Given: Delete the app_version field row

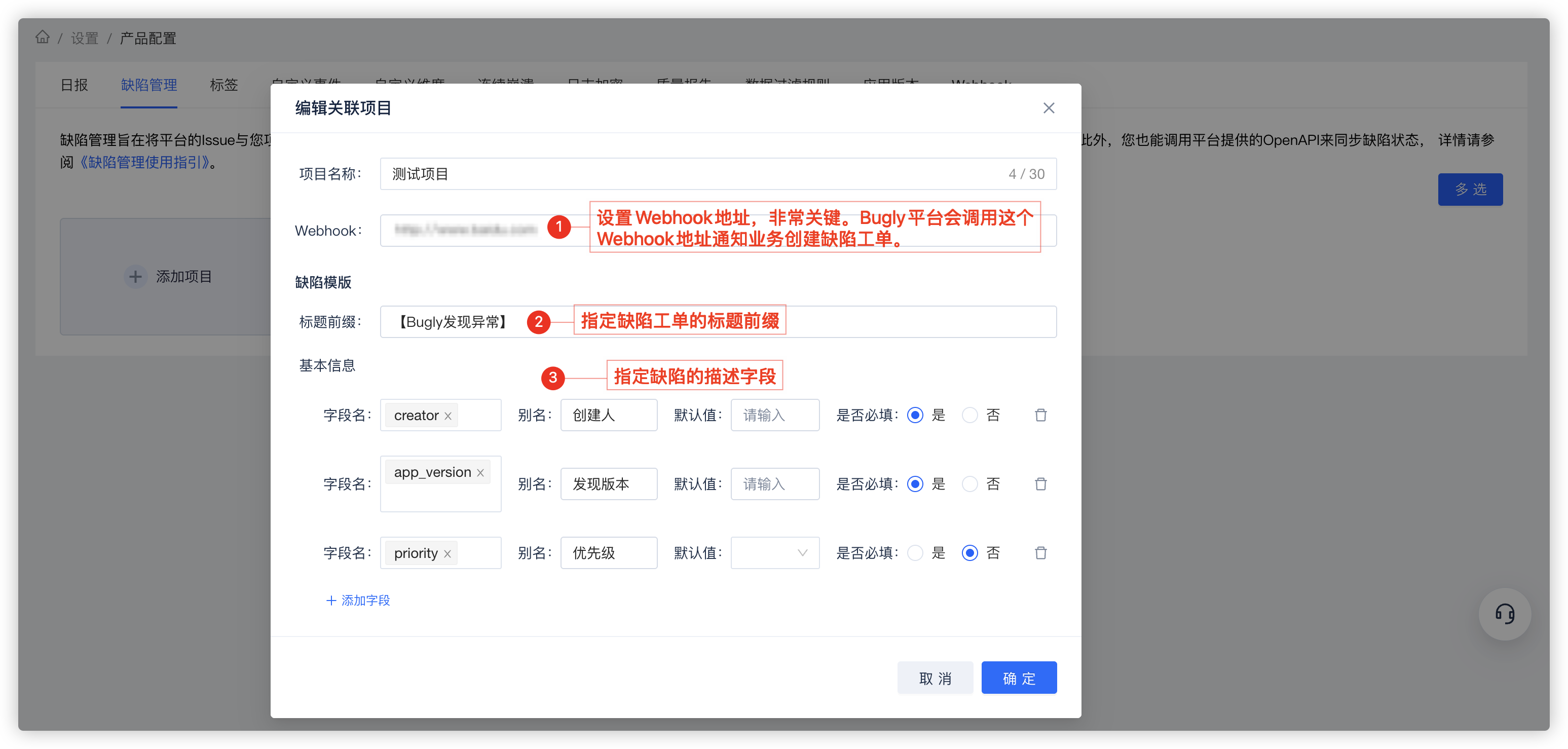Looking at the screenshot, I should tap(1040, 484).
